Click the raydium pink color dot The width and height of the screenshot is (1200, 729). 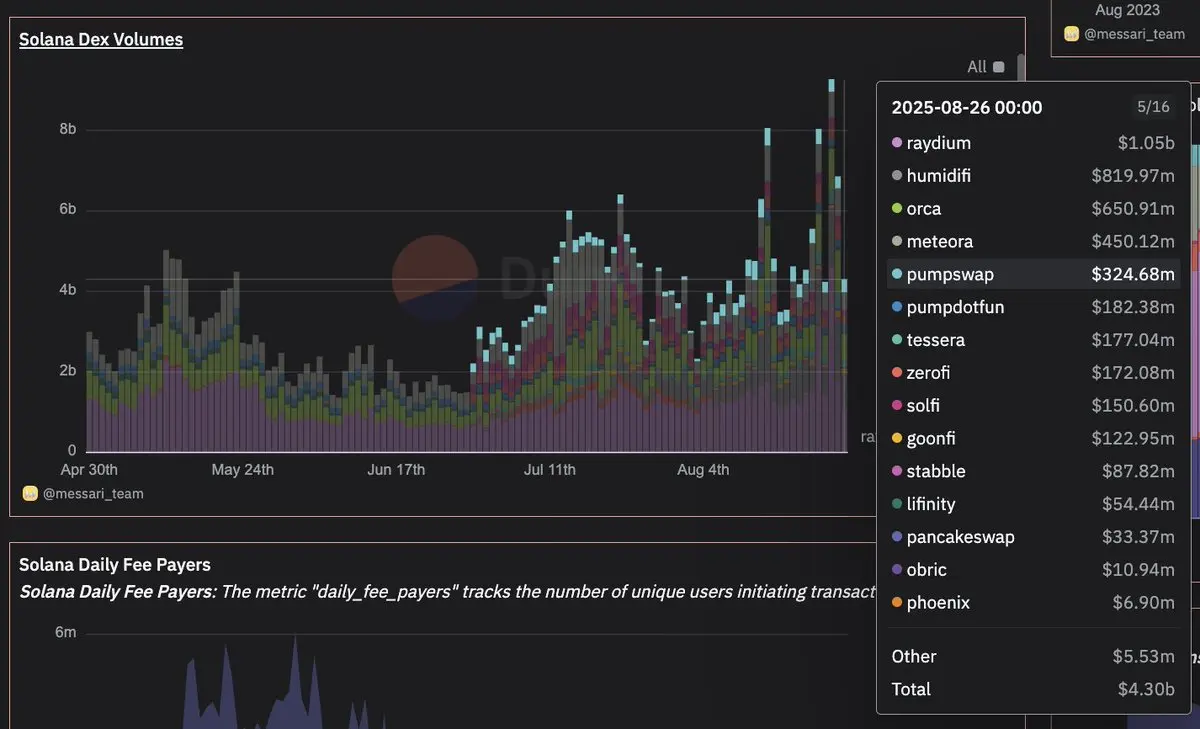(x=897, y=144)
